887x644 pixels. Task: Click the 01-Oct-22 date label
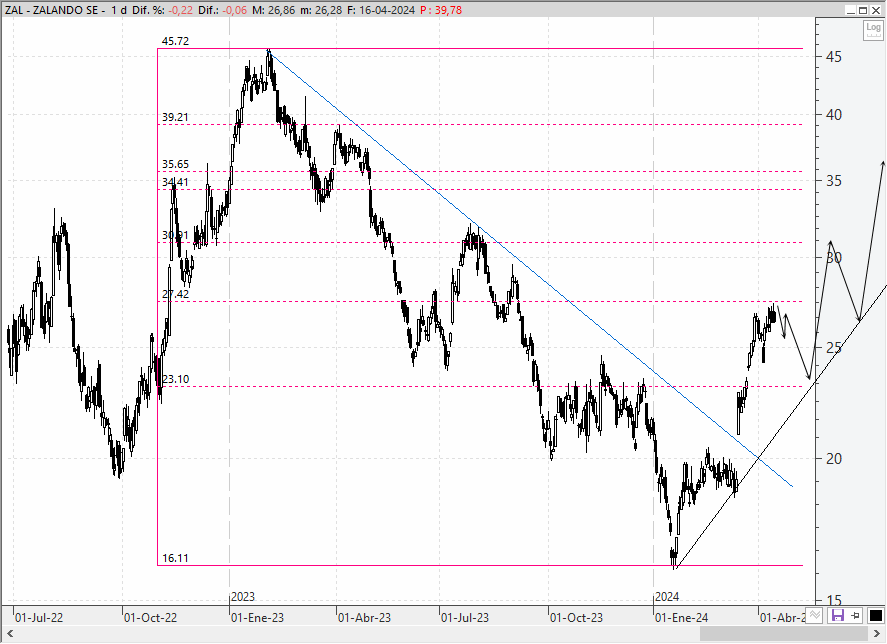coord(150,617)
